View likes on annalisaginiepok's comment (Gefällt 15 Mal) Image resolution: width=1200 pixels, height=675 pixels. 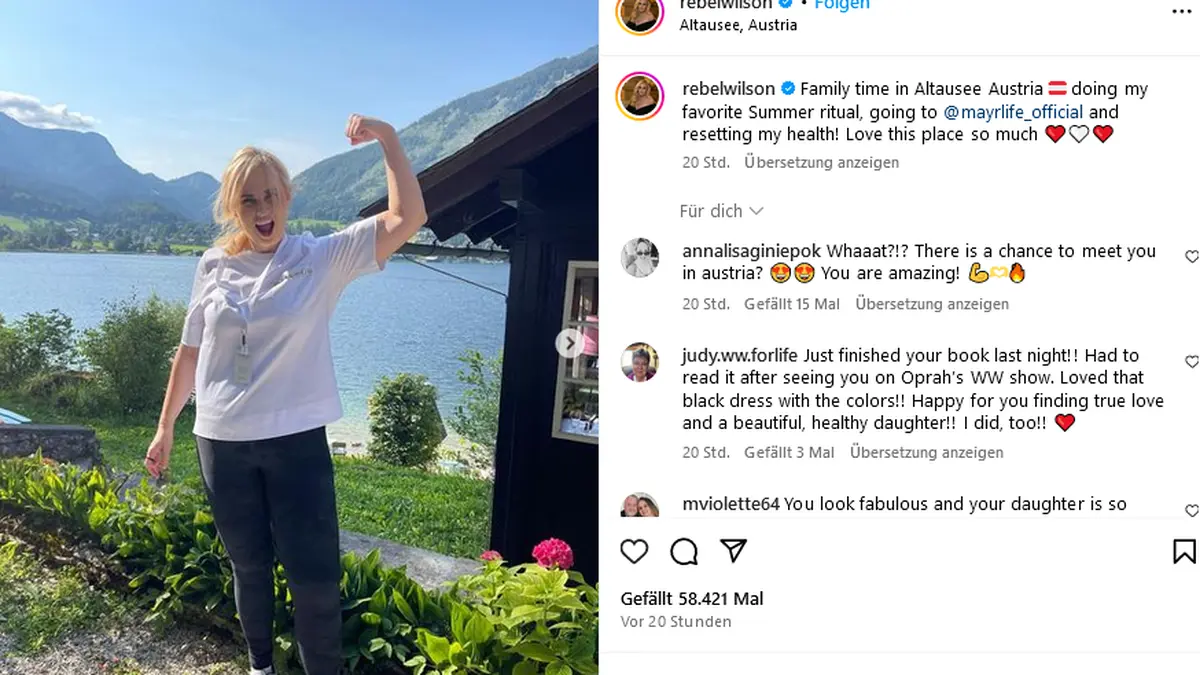click(792, 304)
